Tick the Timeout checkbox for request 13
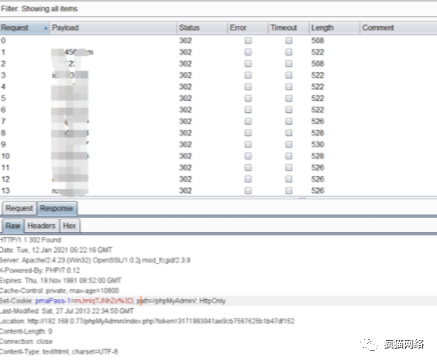This screenshot has height=363, width=437. coord(289,191)
